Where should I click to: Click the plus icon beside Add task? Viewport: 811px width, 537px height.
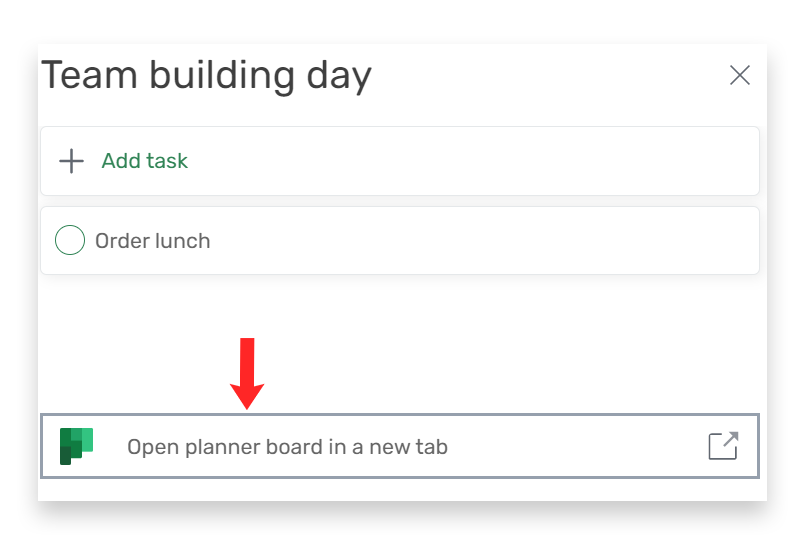(x=71, y=161)
